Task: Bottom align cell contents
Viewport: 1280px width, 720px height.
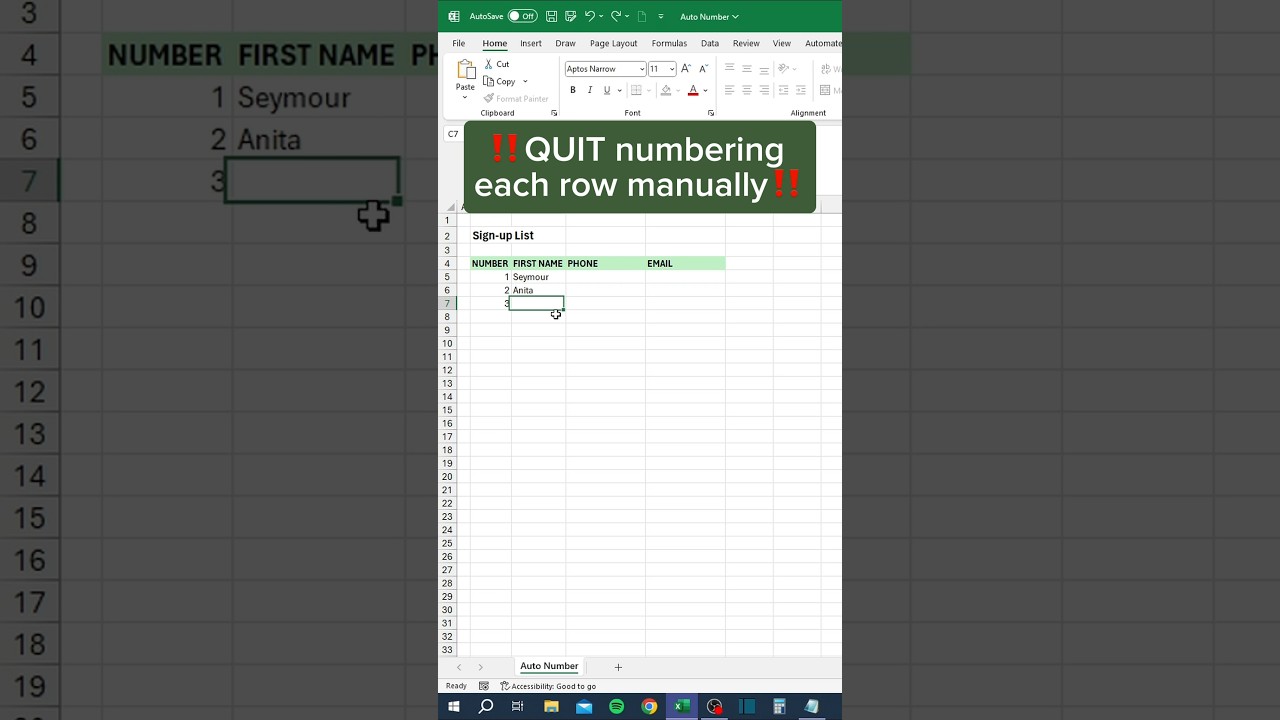Action: click(x=764, y=69)
